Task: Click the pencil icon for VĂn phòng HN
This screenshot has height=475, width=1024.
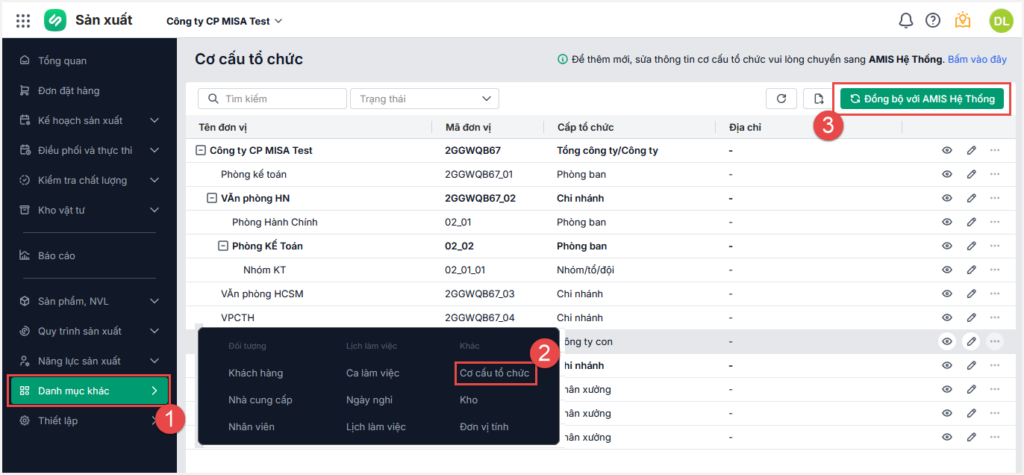Action: (x=971, y=199)
